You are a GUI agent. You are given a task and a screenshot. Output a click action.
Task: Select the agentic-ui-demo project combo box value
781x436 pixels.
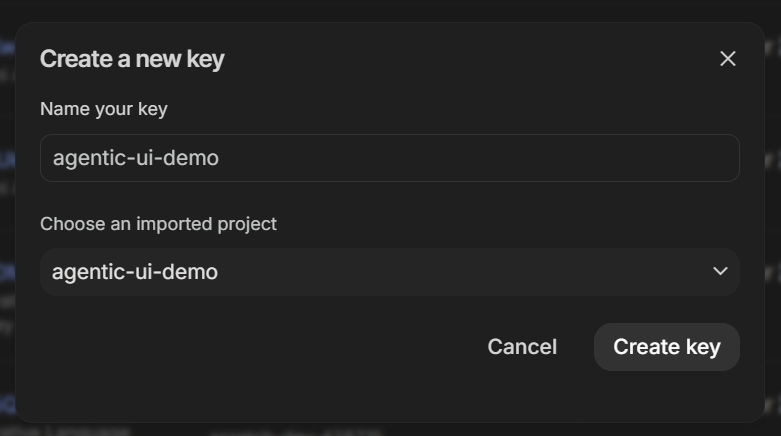pyautogui.click(x=135, y=271)
